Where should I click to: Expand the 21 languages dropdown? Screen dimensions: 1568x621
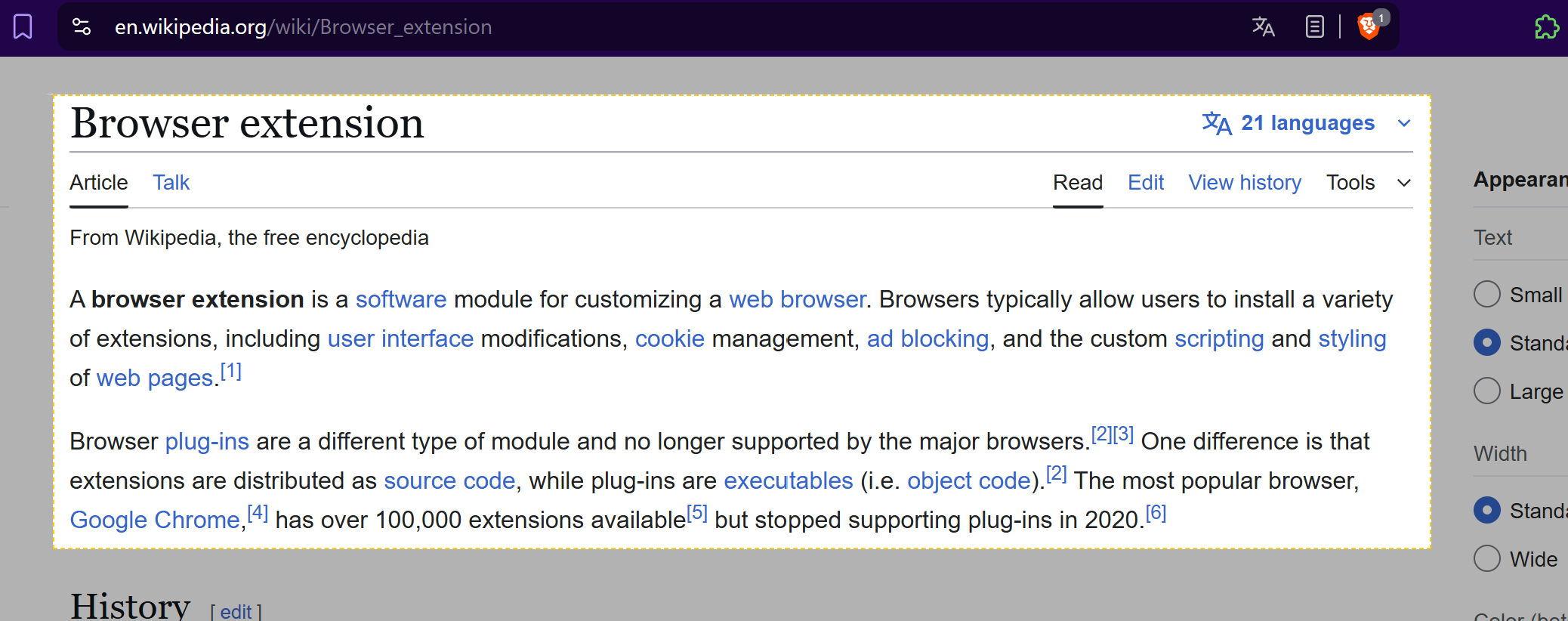[x=1307, y=123]
